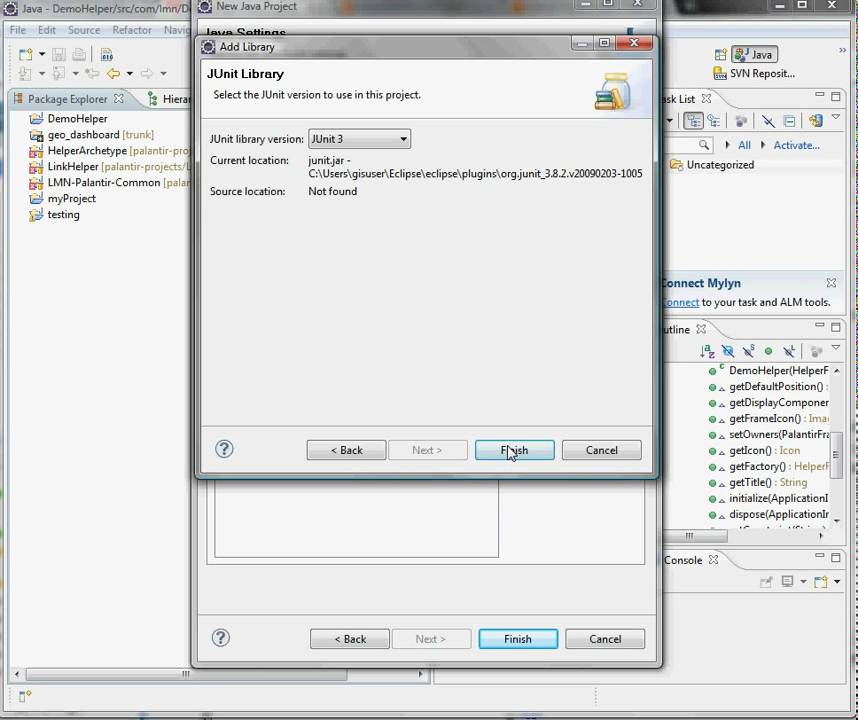Click the Console Open Console icon
Viewport: 858px width, 720px height.
coord(820,582)
